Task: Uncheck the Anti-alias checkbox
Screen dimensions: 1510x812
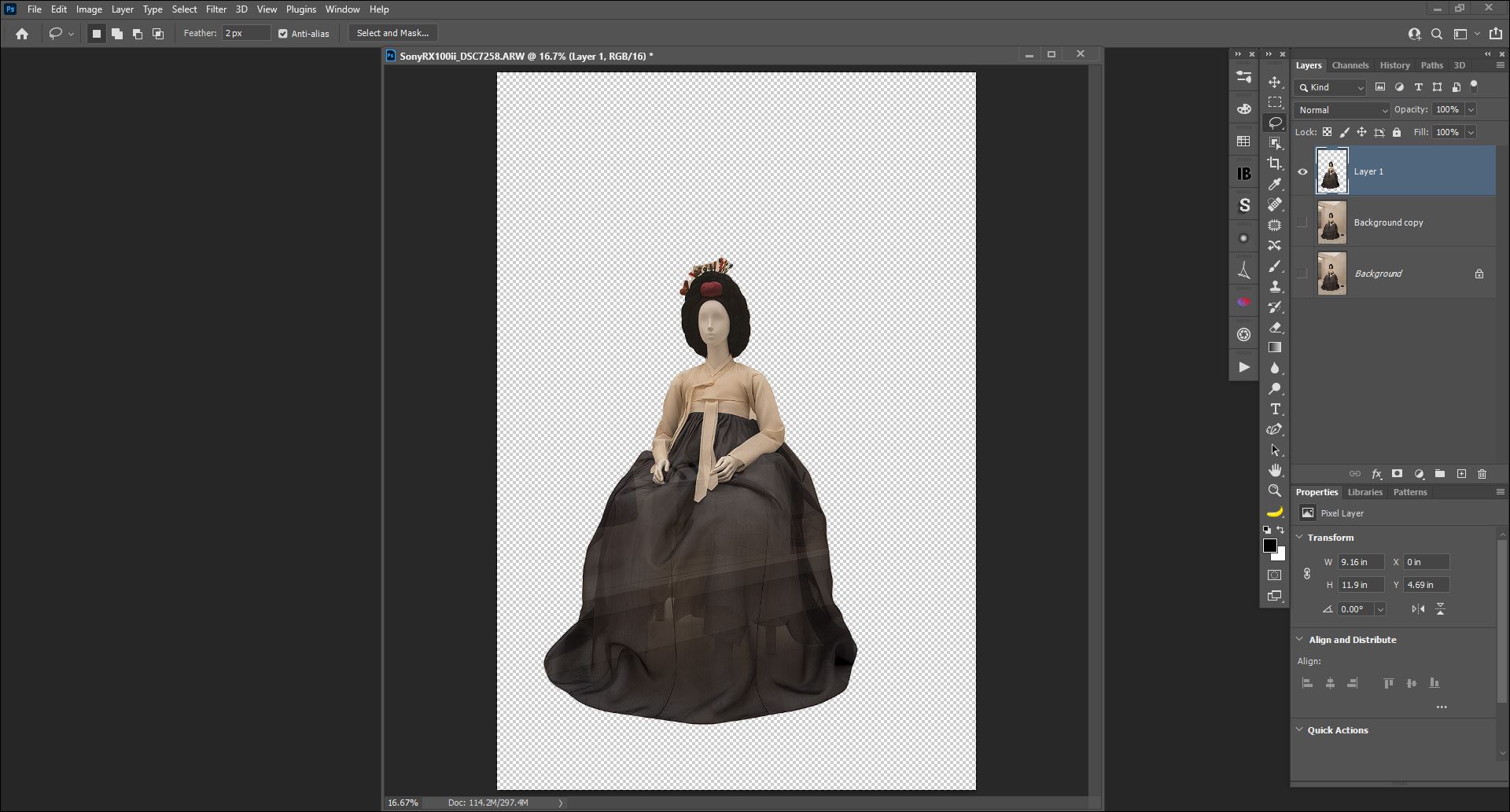Action: pos(283,34)
